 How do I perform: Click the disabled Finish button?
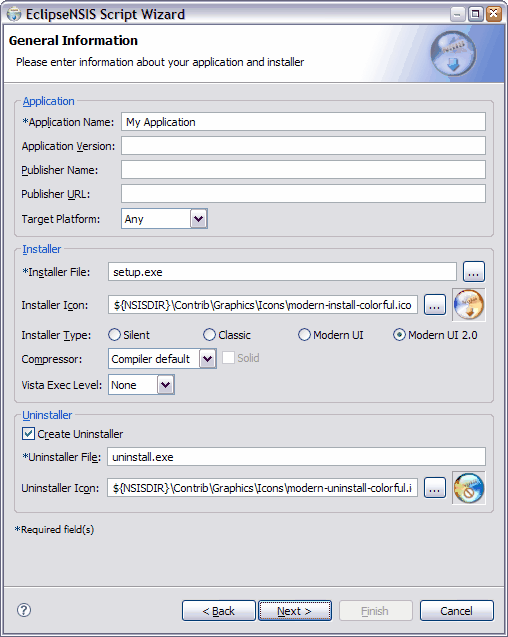[x=376, y=611]
